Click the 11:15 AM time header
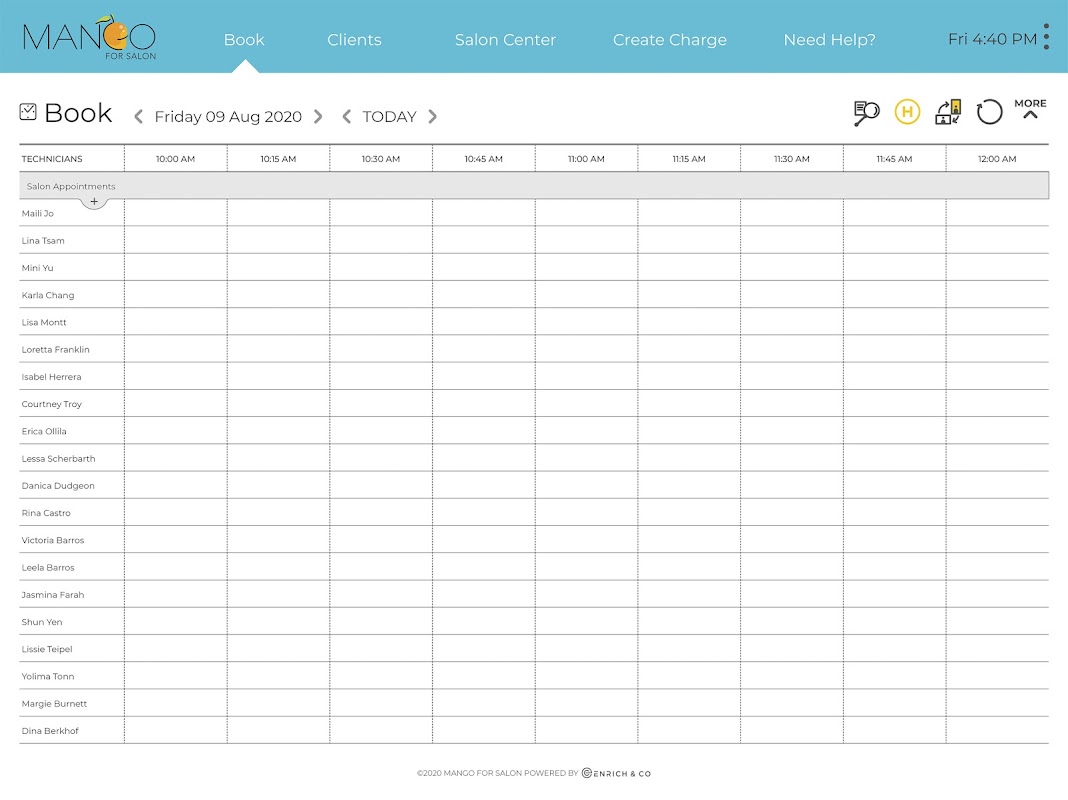1068x800 pixels. 689,159
